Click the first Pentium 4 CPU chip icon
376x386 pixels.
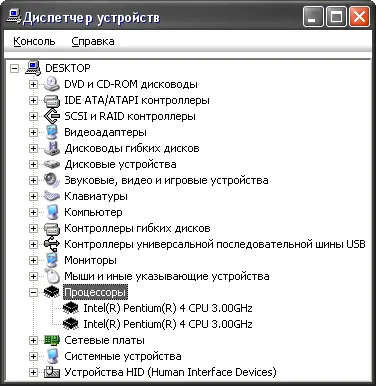(71, 308)
